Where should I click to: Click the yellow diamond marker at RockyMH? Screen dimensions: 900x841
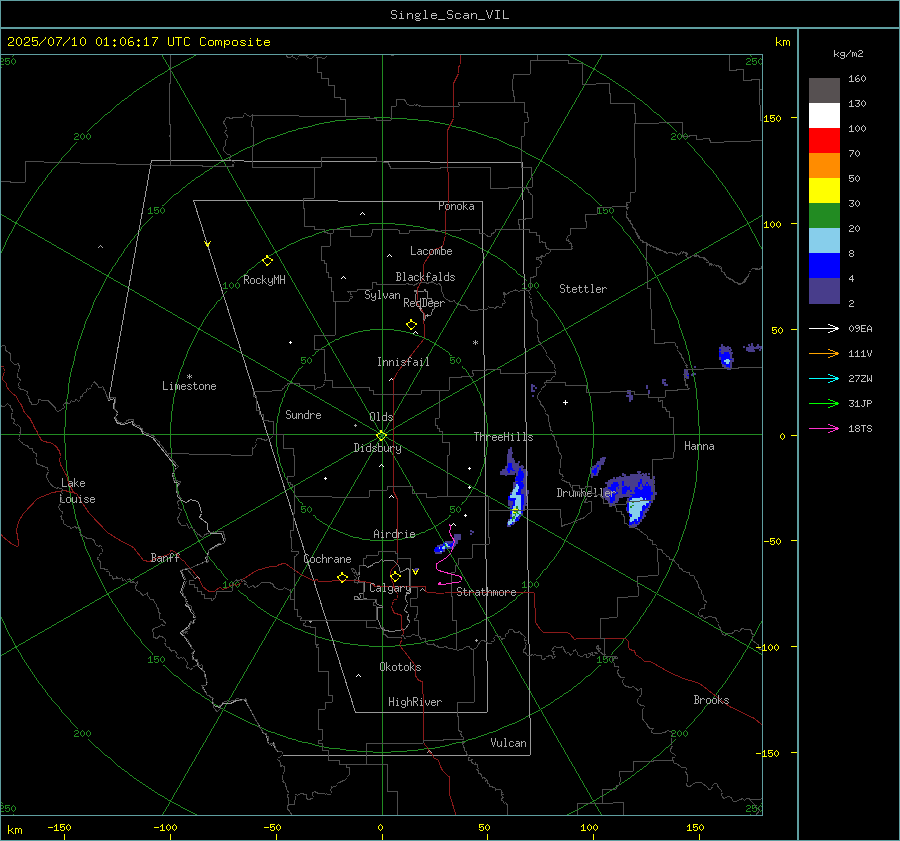[x=267, y=261]
